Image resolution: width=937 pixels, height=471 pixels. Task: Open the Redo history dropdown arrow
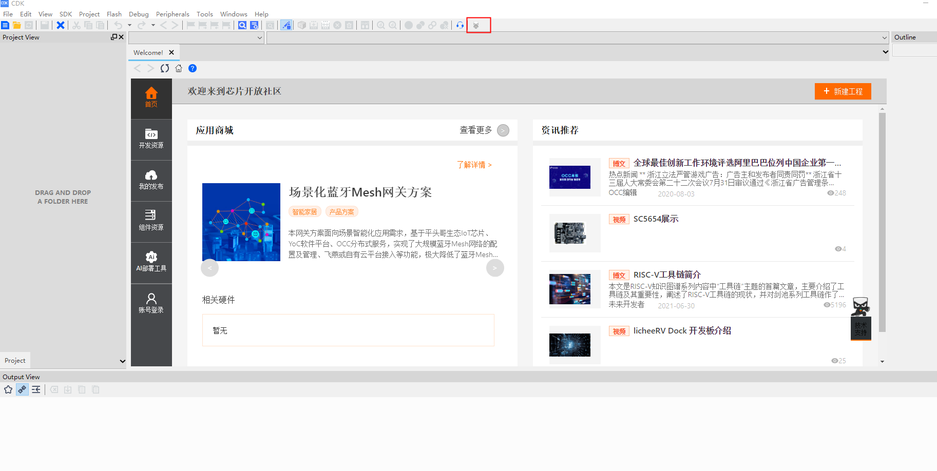click(153, 25)
